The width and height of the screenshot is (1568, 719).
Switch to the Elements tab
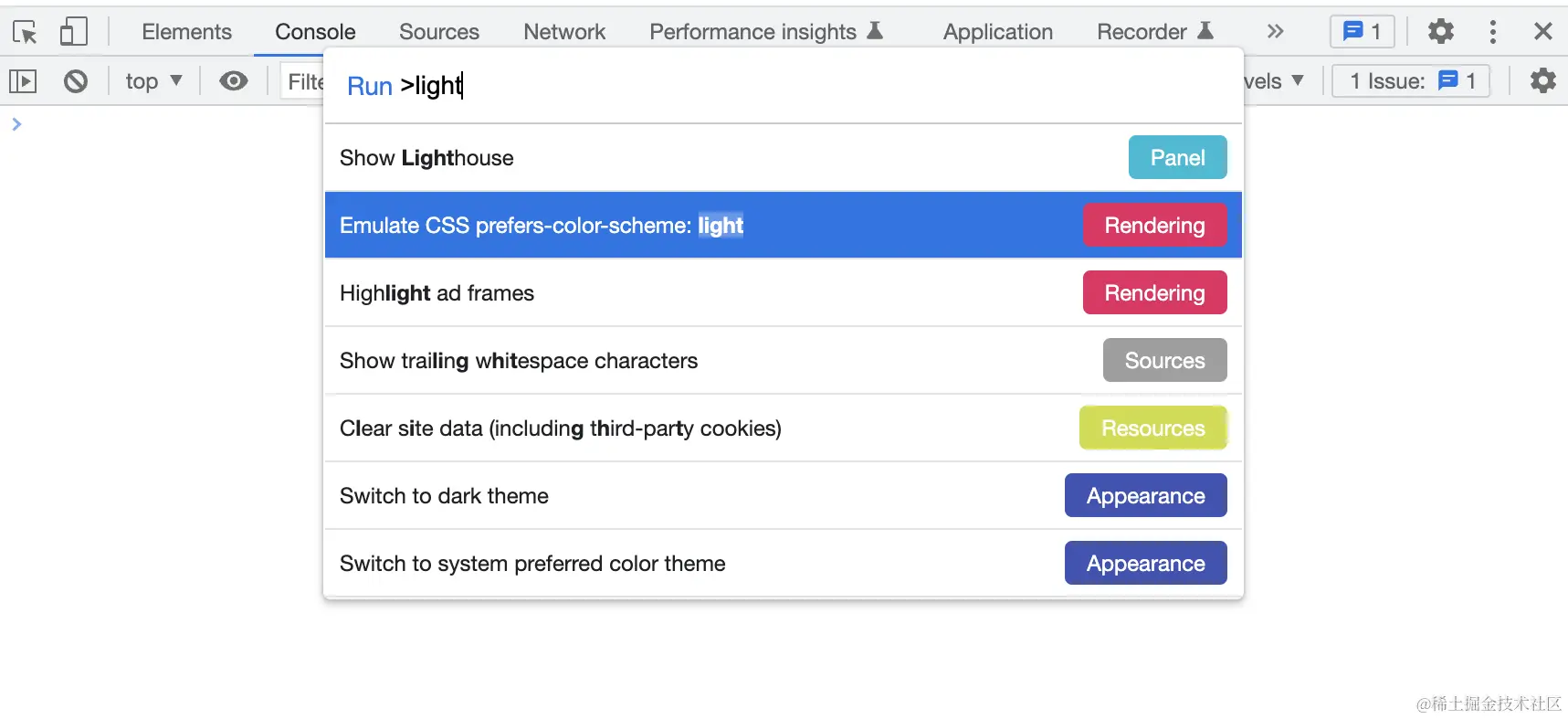tap(186, 32)
